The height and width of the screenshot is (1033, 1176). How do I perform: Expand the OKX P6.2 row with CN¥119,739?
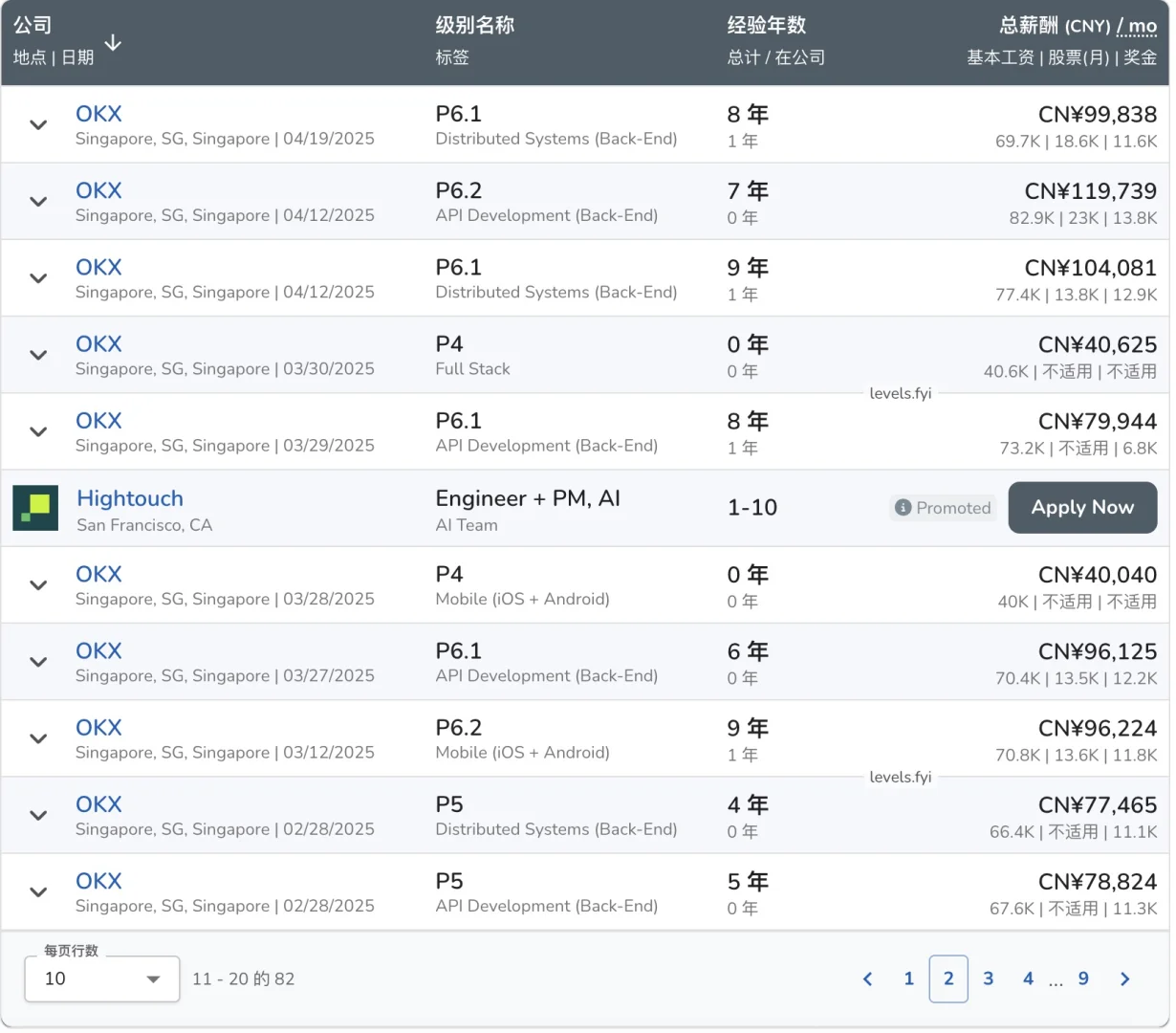point(38,202)
